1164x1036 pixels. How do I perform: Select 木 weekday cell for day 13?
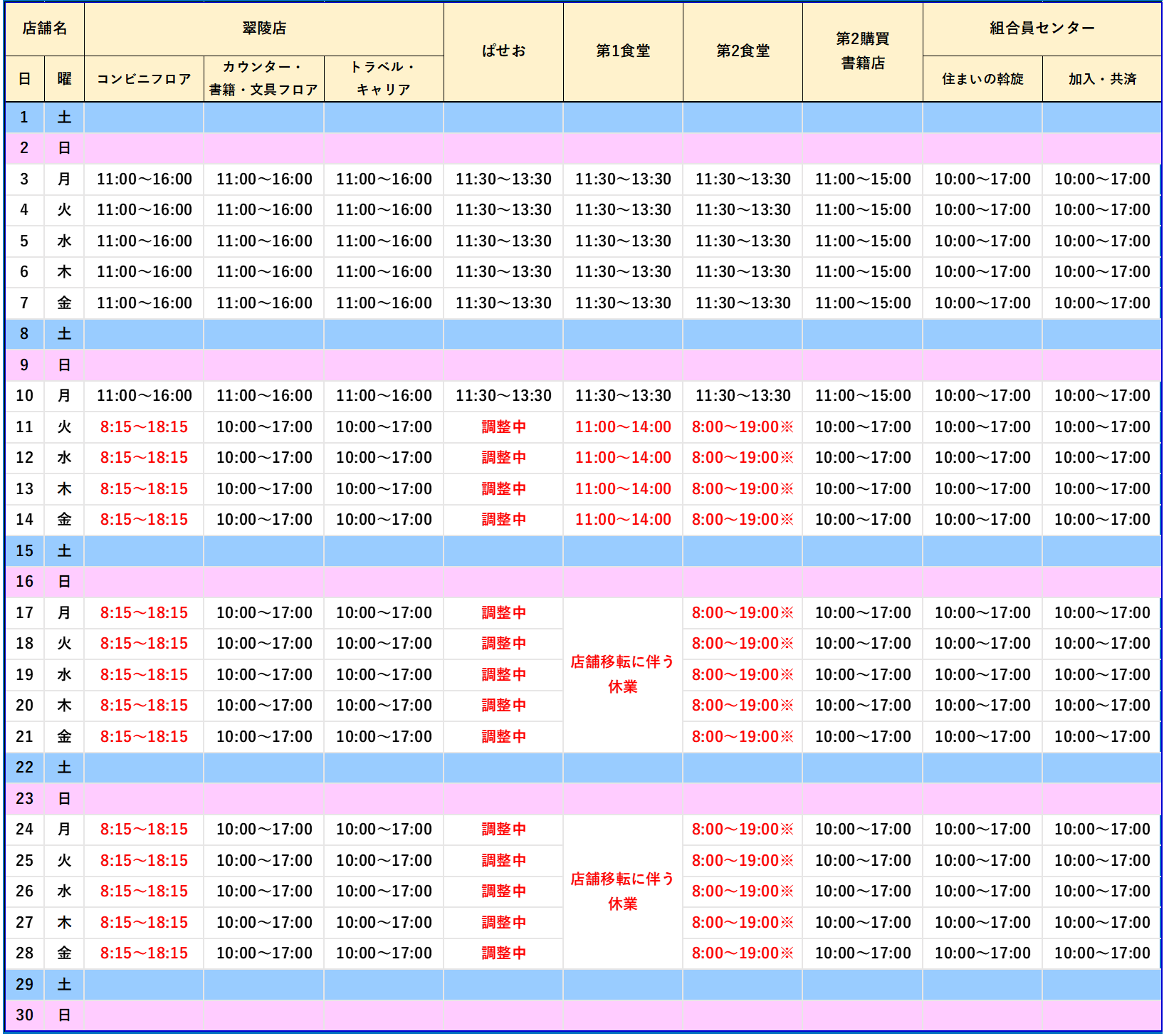(64, 489)
